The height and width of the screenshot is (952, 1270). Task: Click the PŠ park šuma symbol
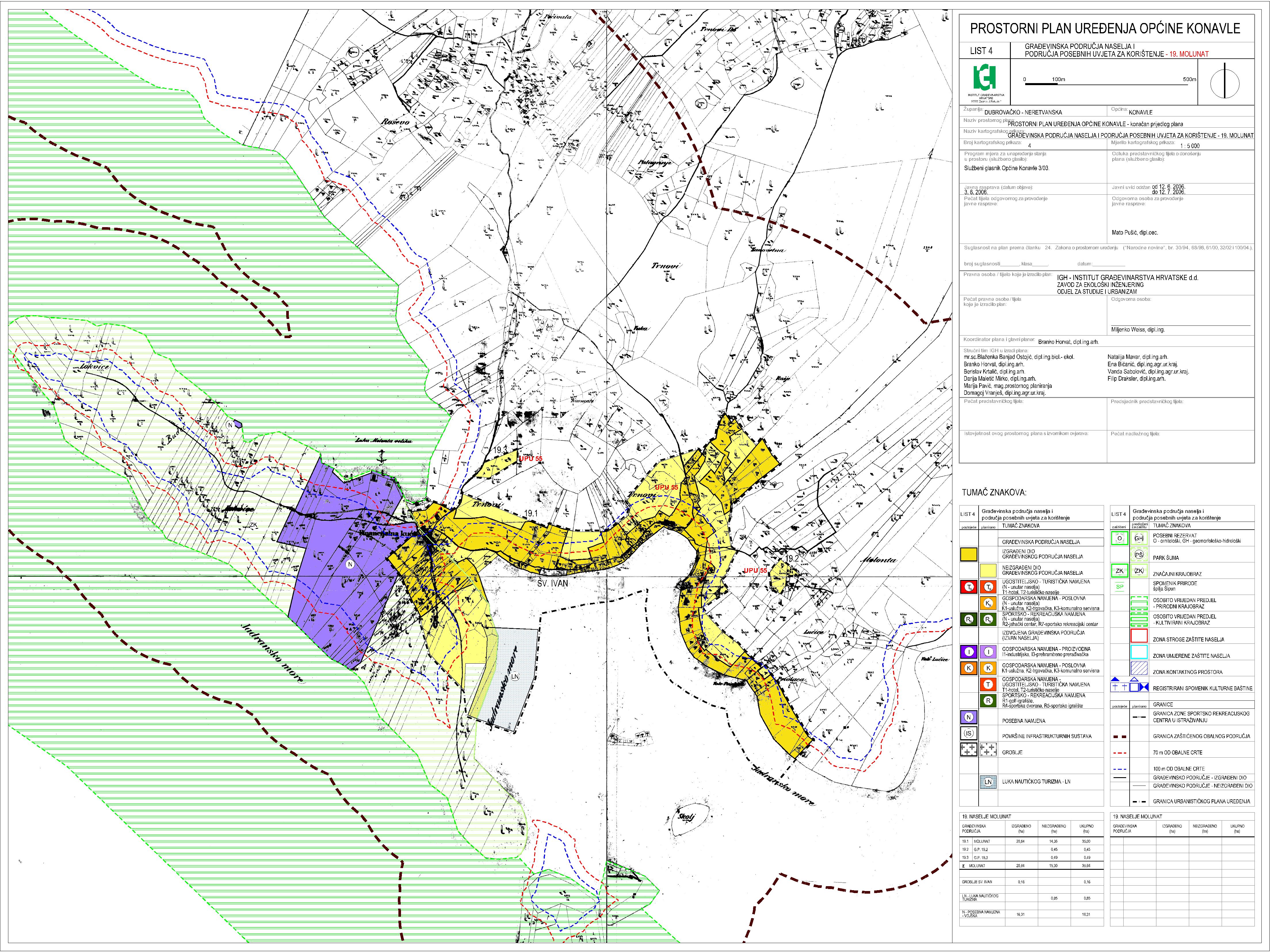click(x=1139, y=555)
